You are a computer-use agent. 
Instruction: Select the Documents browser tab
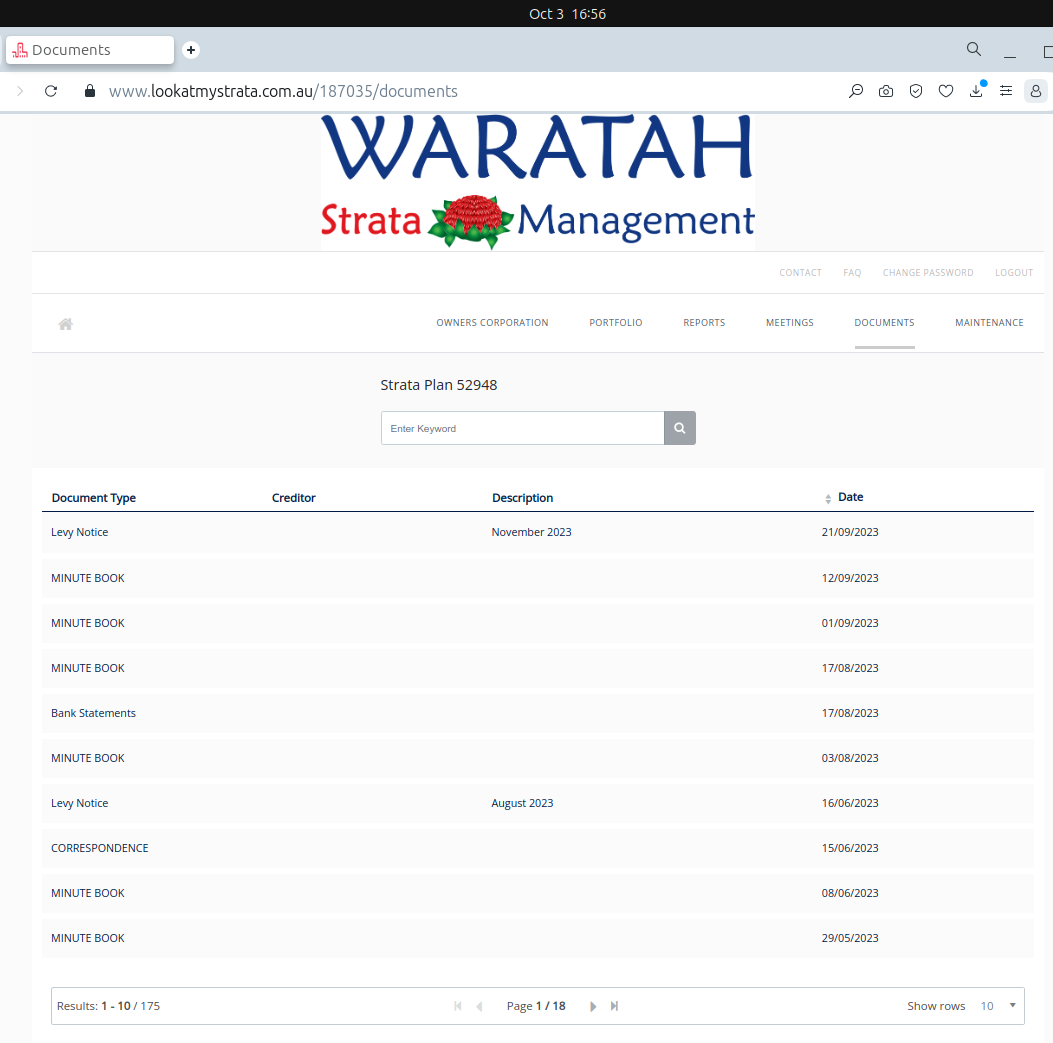90,50
